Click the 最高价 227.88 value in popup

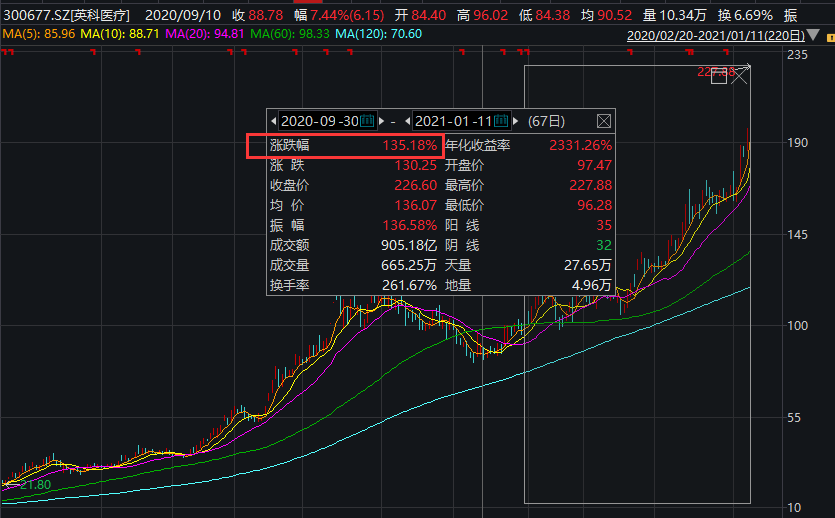pos(591,185)
